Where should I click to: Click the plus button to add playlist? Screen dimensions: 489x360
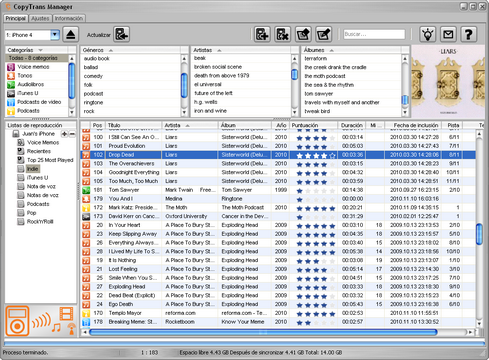pos(64,134)
